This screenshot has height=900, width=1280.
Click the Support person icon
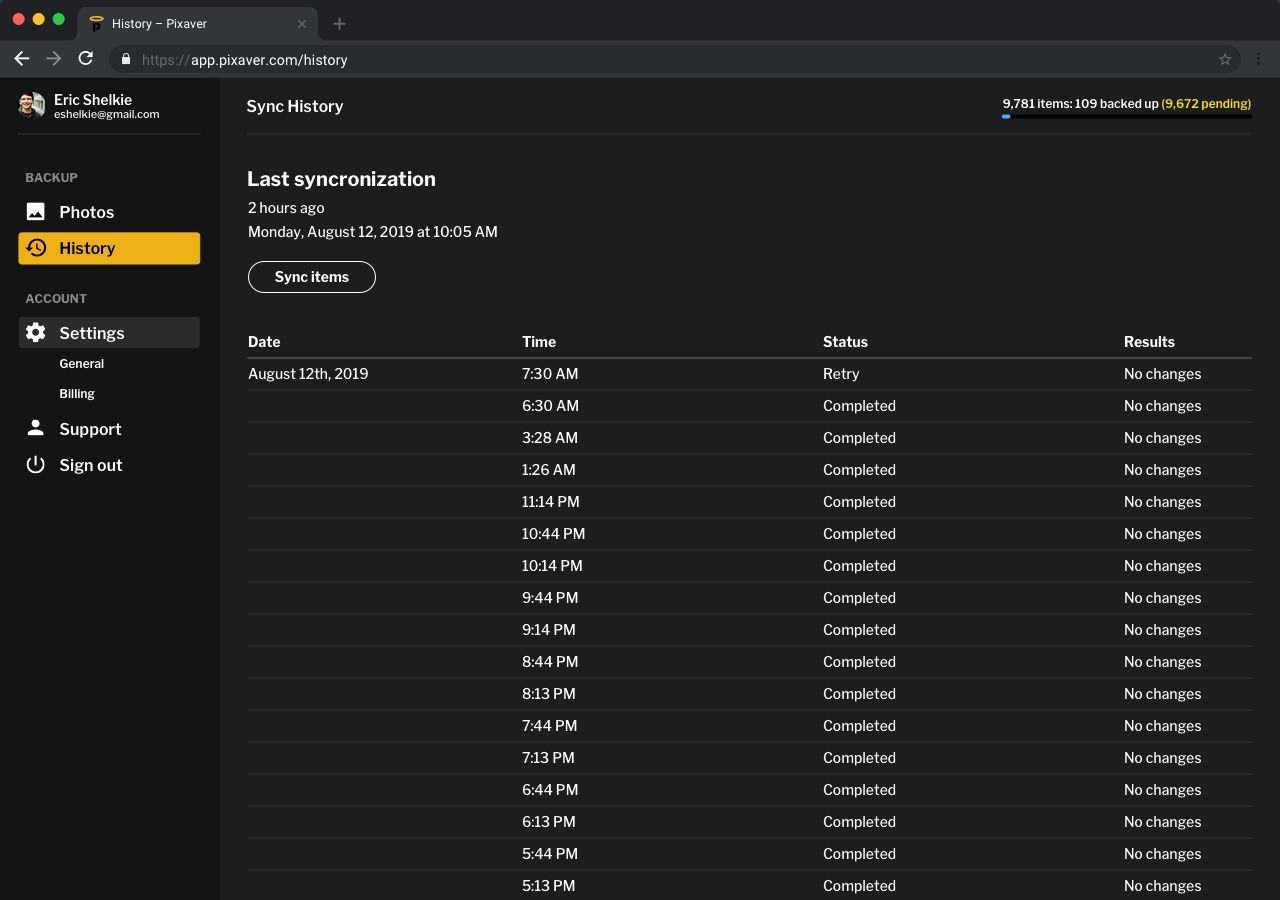click(36, 428)
